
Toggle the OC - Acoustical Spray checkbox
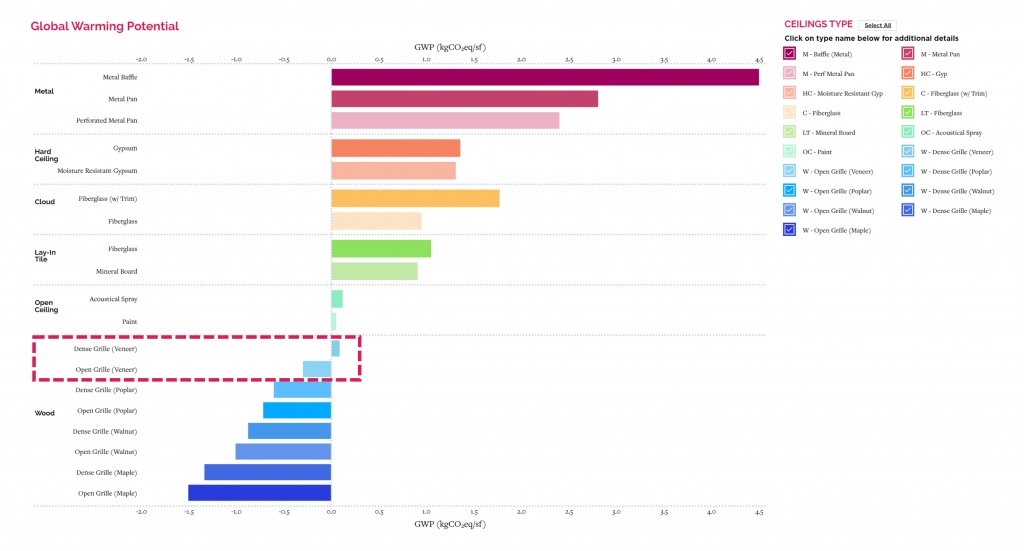908,132
